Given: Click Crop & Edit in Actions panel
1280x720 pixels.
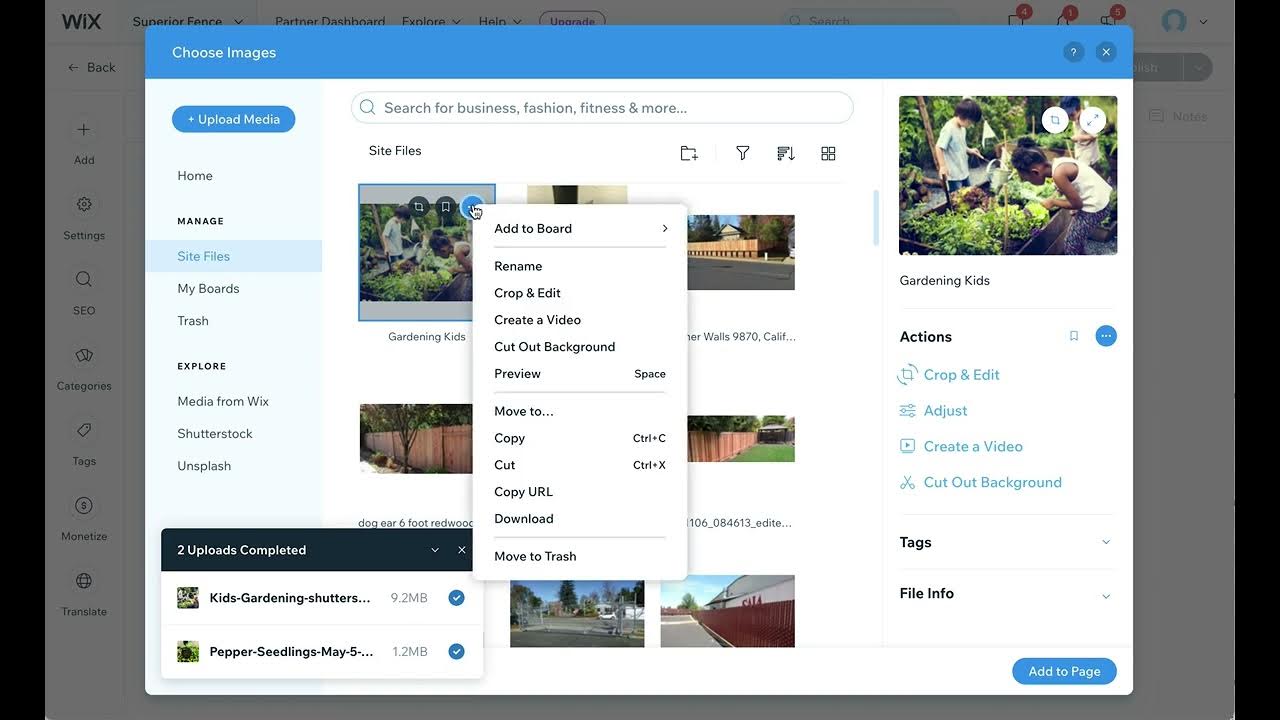Looking at the screenshot, I should 949,375.
